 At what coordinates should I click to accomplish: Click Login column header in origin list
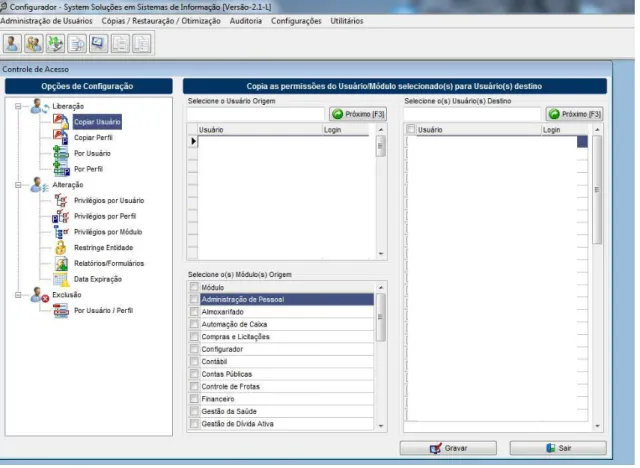click(x=346, y=130)
